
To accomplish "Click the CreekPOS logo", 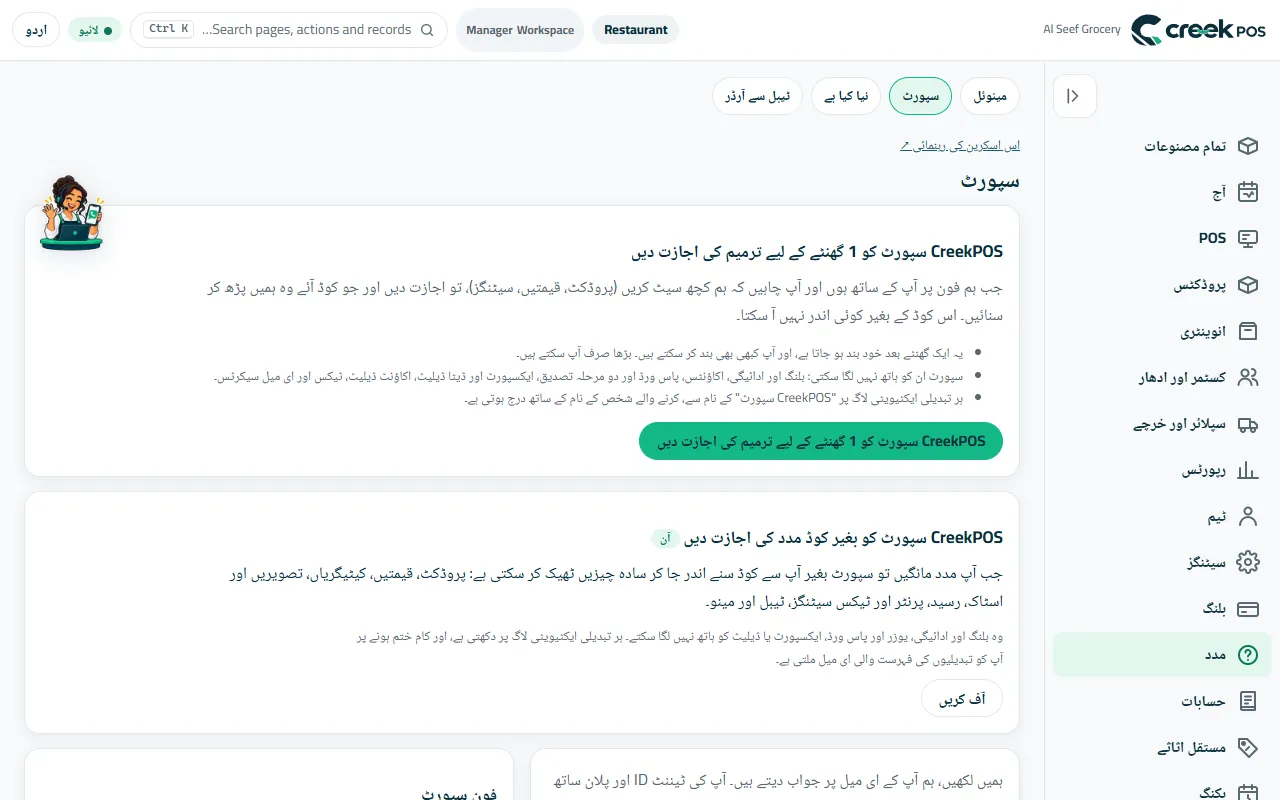I will 1198,30.
